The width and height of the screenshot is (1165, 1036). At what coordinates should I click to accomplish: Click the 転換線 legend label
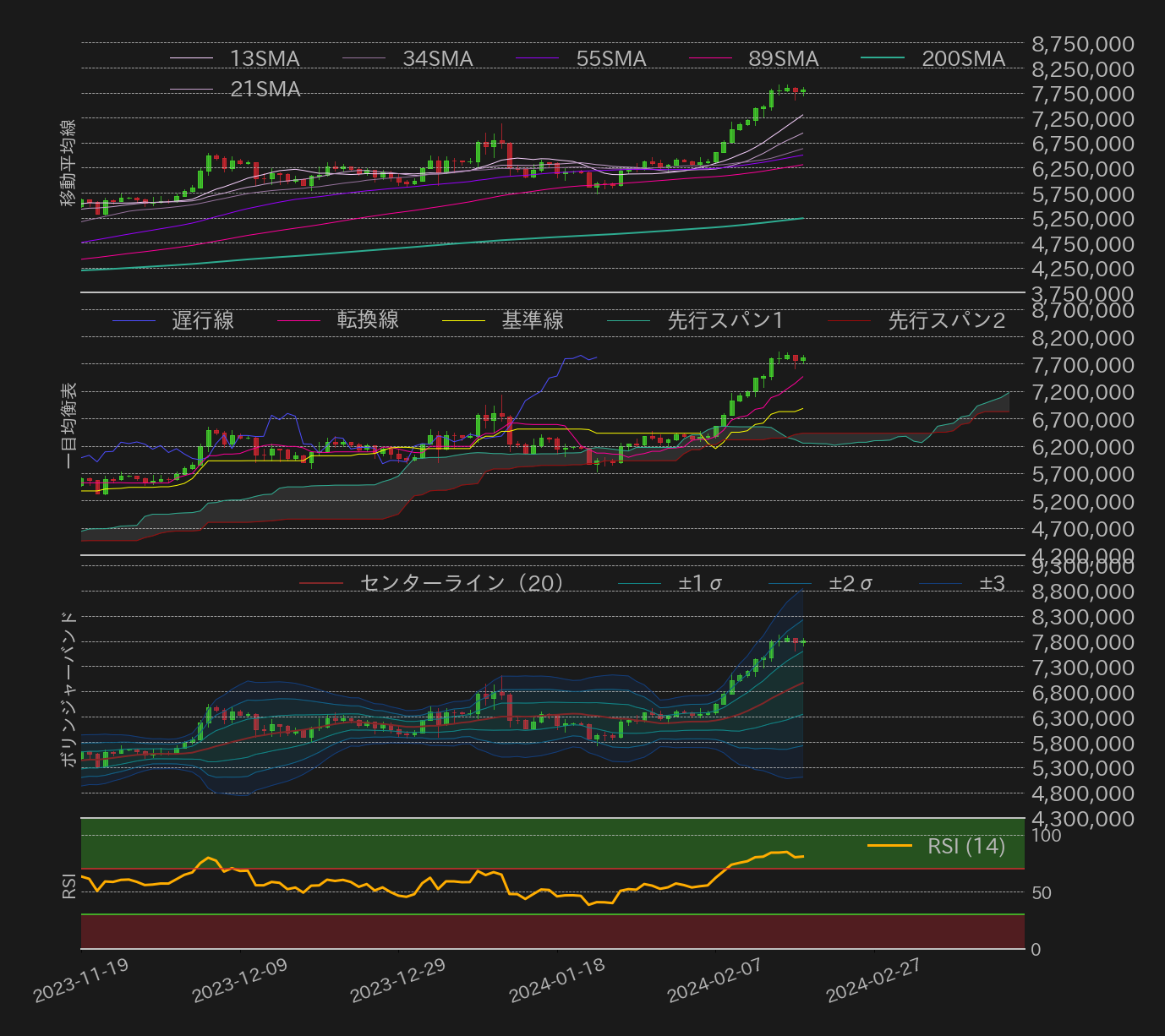367,321
